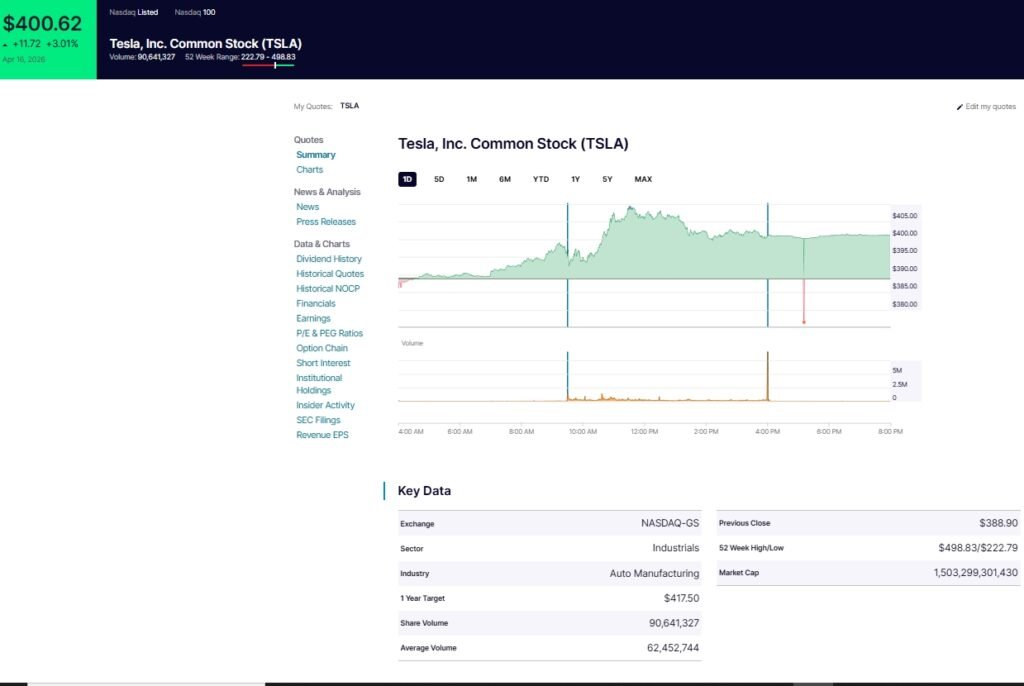Click the $388.90 previous close value
The height and width of the screenshot is (686, 1024).
[x=998, y=523]
